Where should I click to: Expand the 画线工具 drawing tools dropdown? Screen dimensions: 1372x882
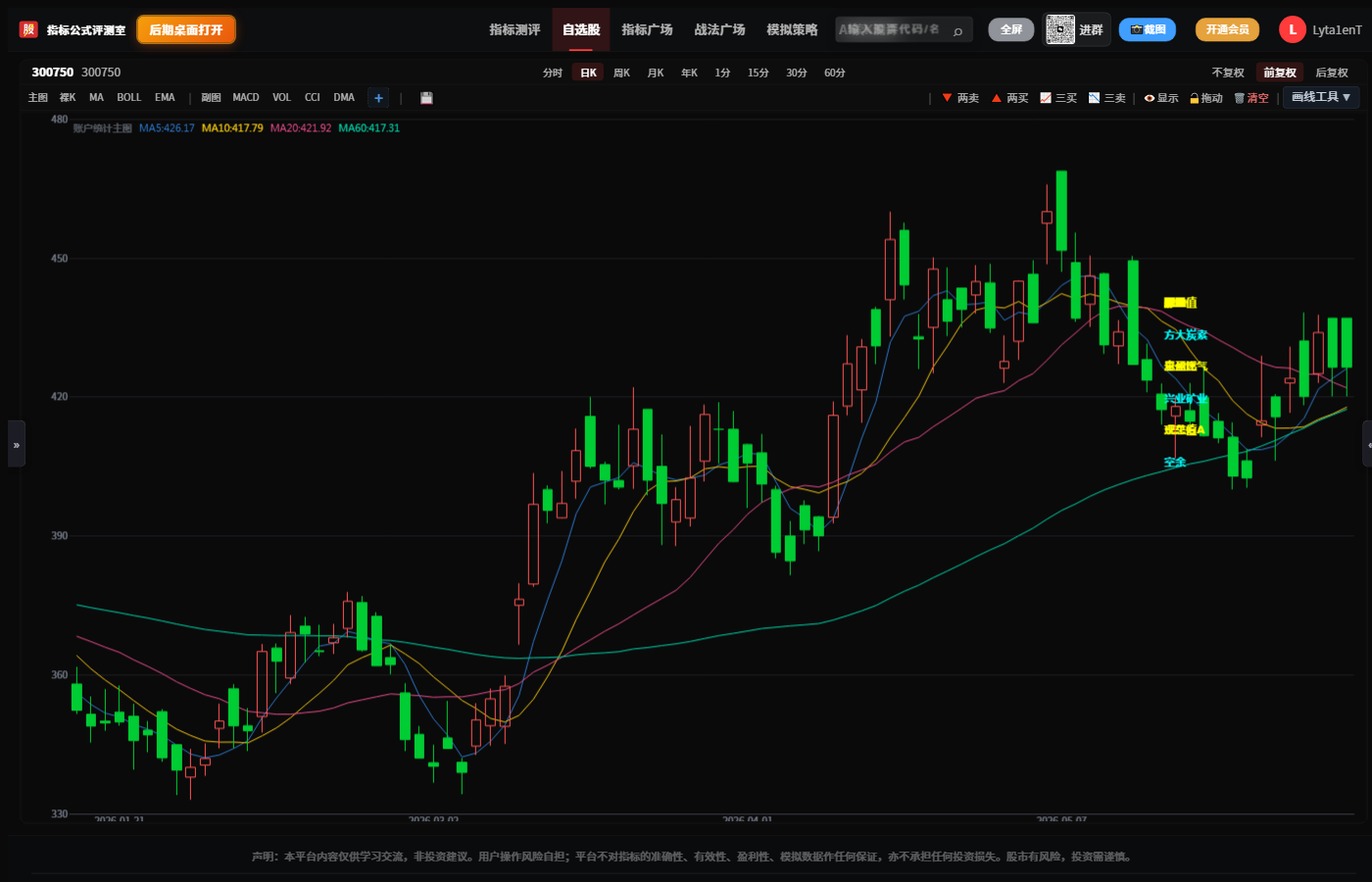[x=1321, y=97]
